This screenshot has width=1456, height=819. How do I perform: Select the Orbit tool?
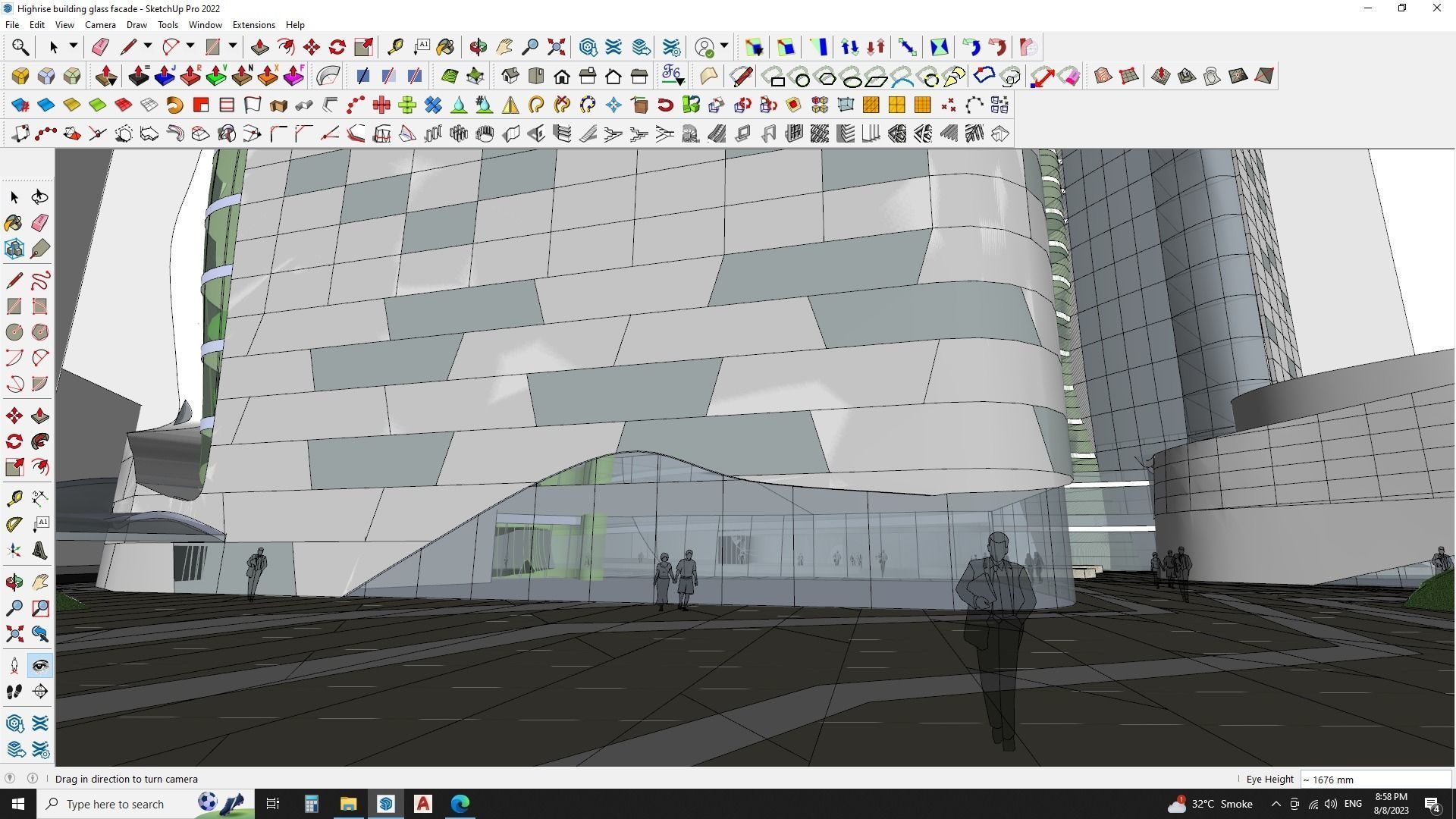13,582
